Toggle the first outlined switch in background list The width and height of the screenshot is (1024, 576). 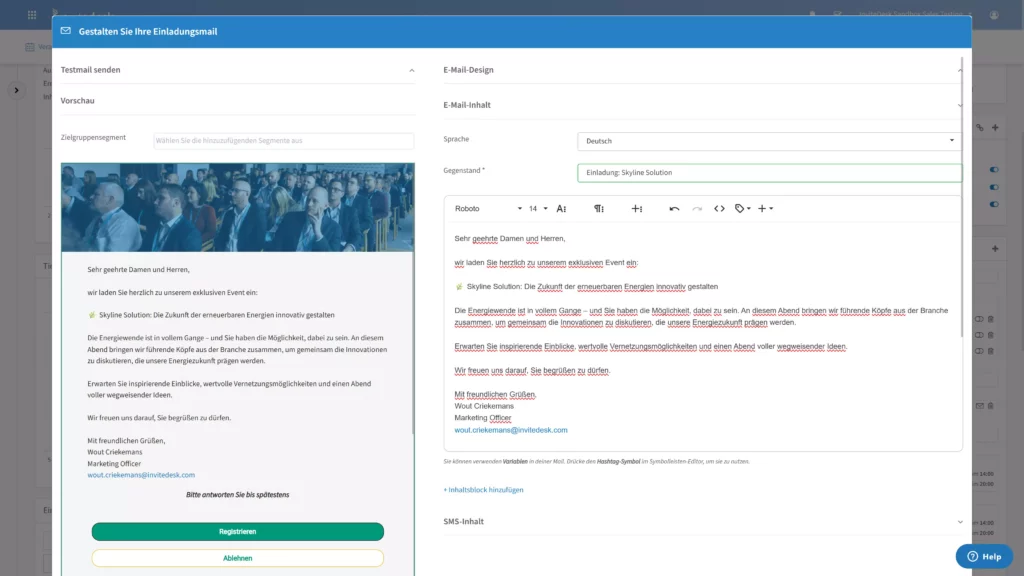click(979, 319)
